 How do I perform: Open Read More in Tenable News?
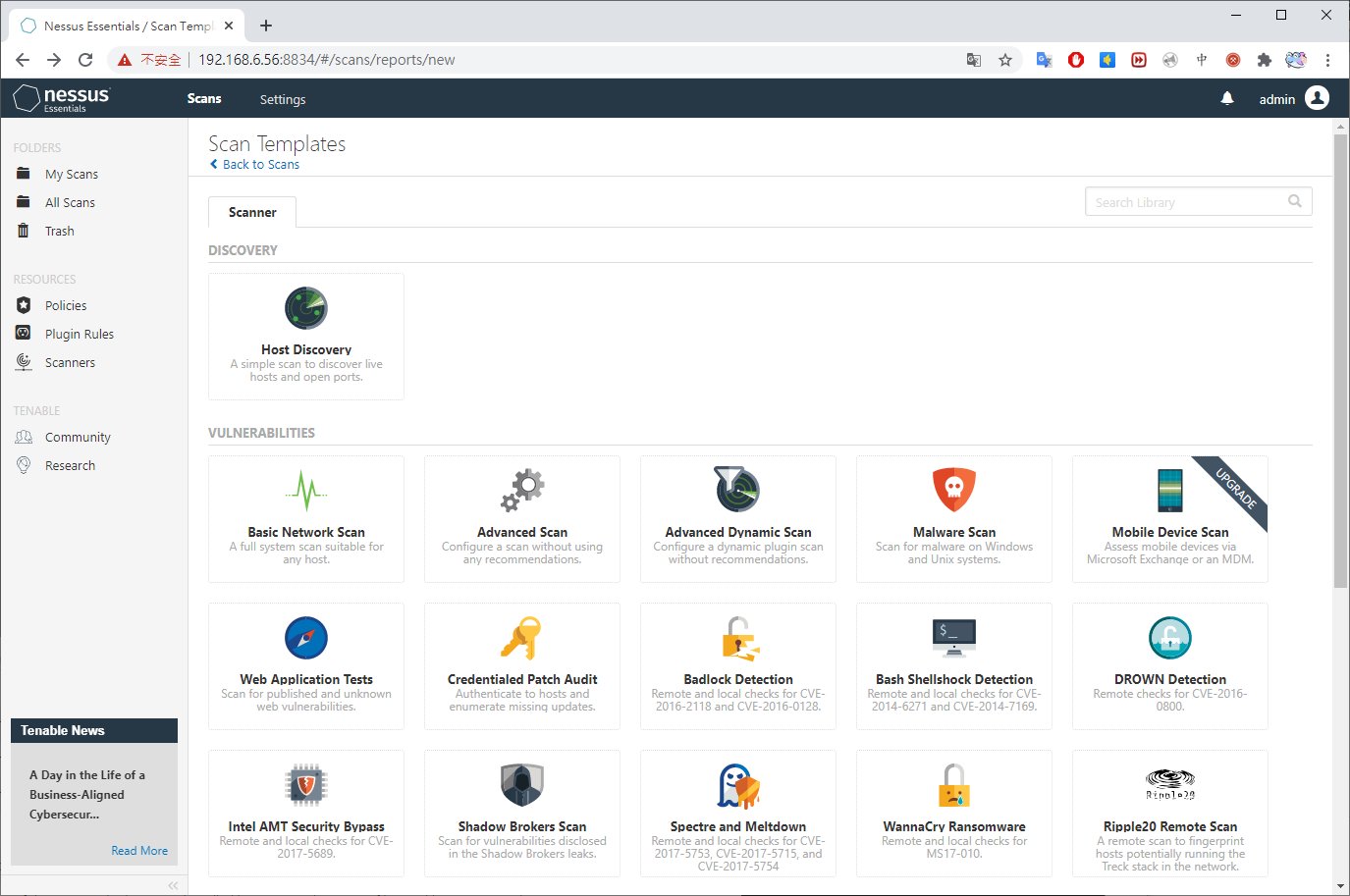(139, 851)
